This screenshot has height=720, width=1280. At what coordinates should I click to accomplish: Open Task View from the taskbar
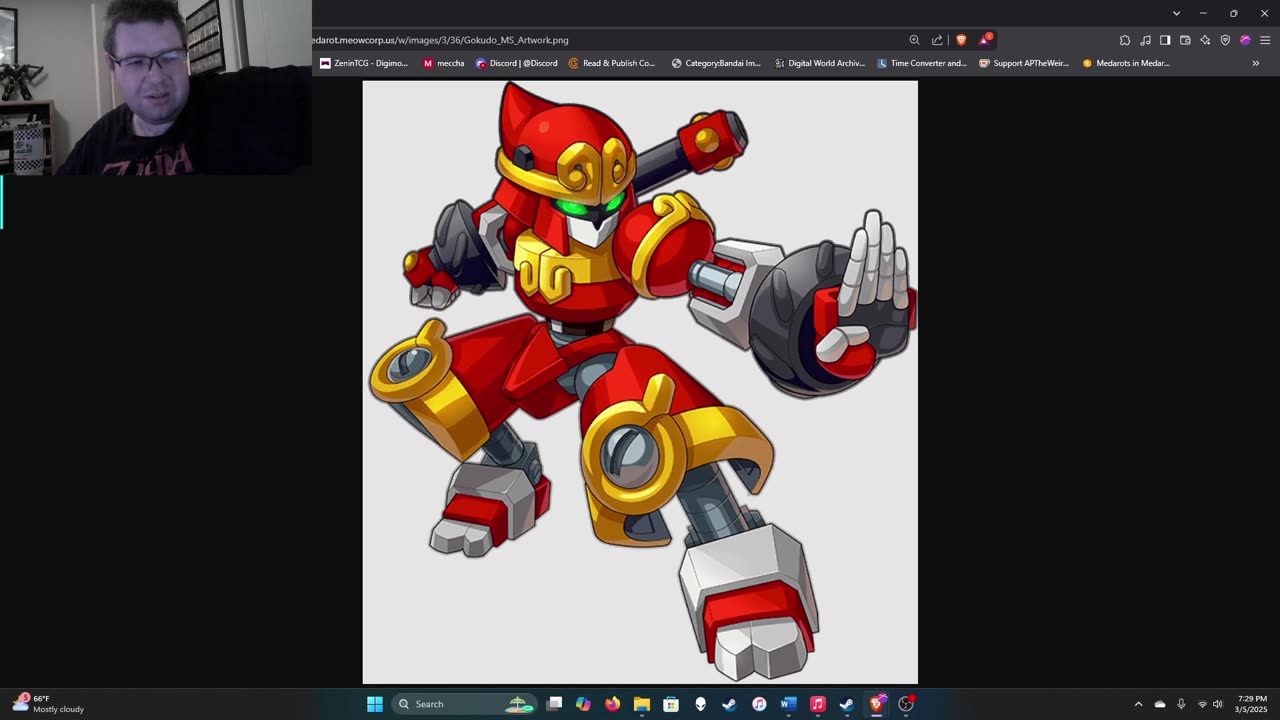tap(555, 704)
